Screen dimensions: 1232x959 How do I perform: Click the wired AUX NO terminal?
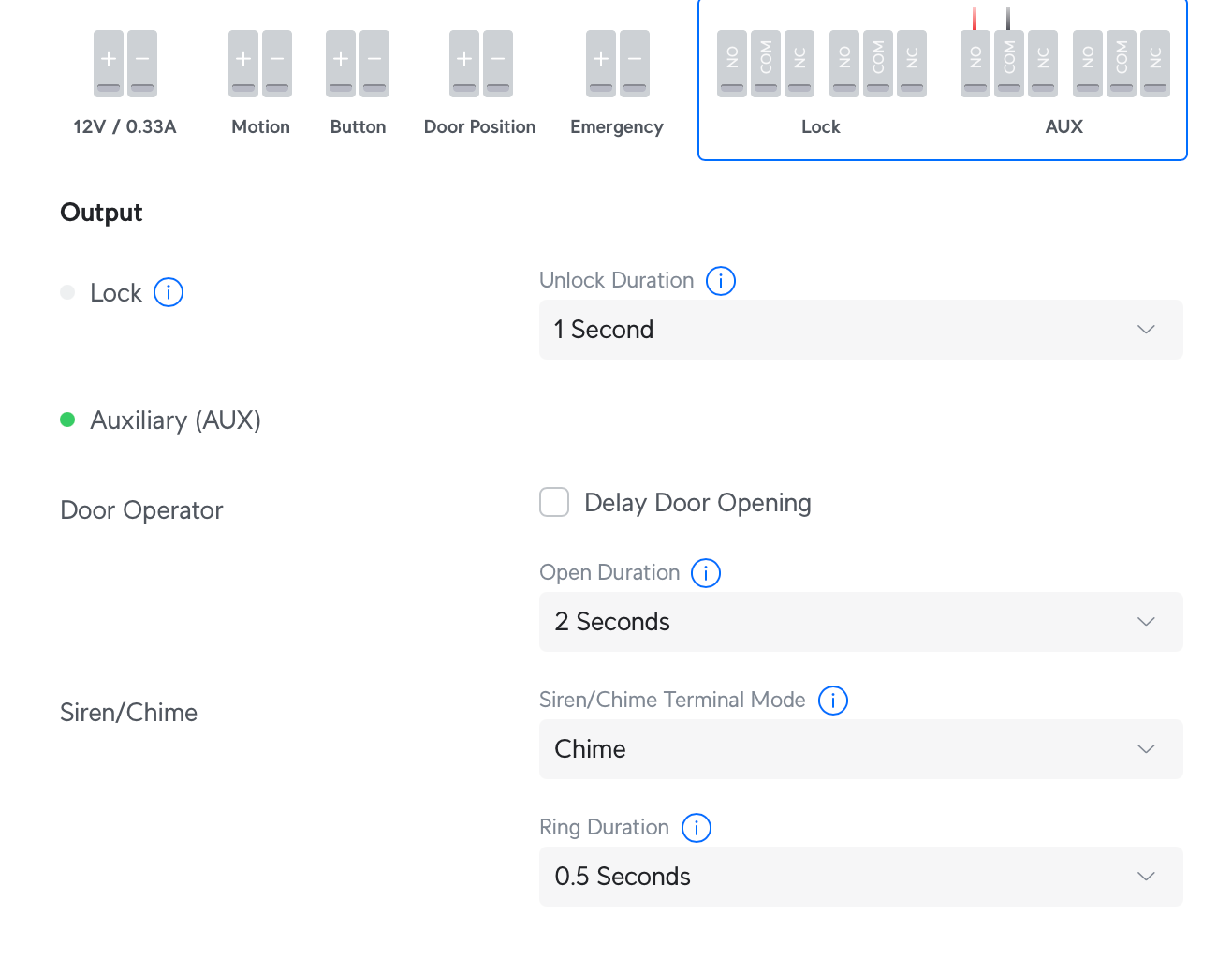tap(975, 64)
